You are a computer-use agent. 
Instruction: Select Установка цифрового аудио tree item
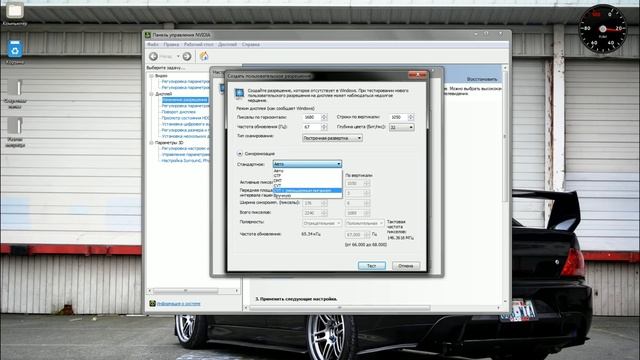point(186,124)
